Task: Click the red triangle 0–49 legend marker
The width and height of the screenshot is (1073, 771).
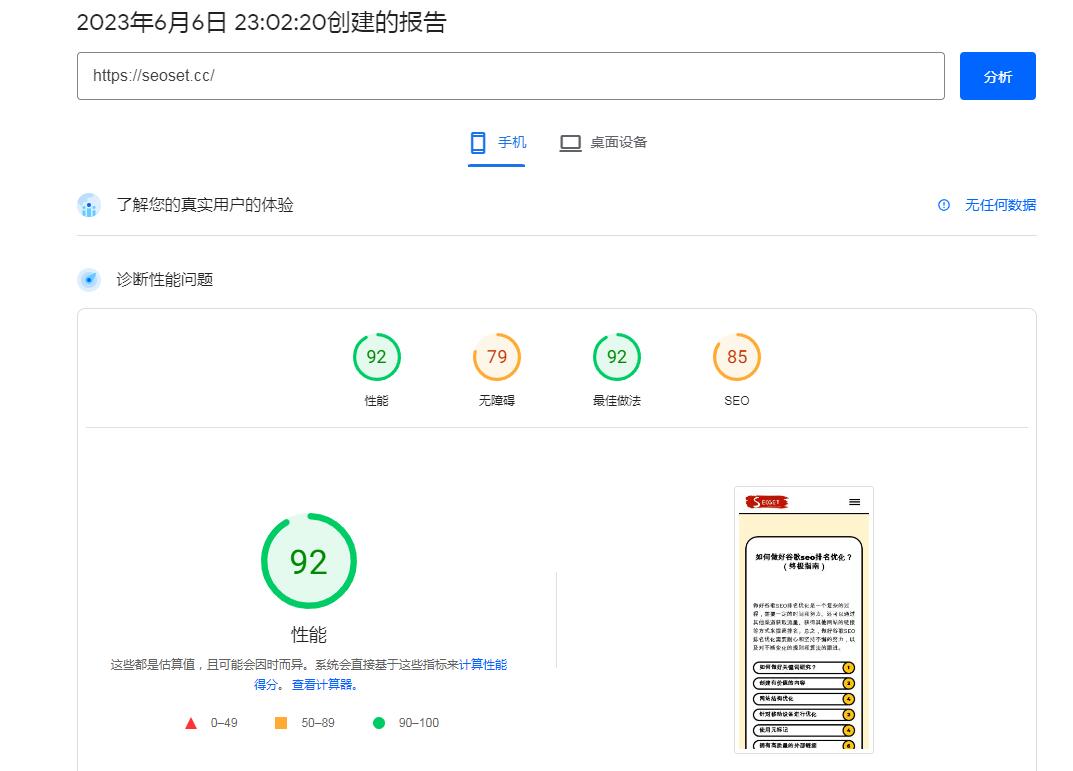Action: [x=191, y=723]
